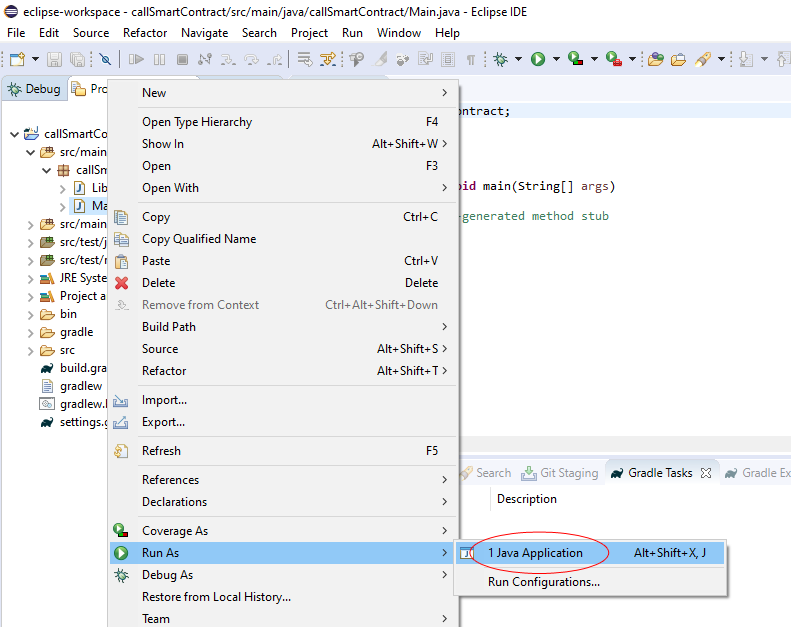
Task: Expand the JRE System Library node
Action: (x=31, y=279)
